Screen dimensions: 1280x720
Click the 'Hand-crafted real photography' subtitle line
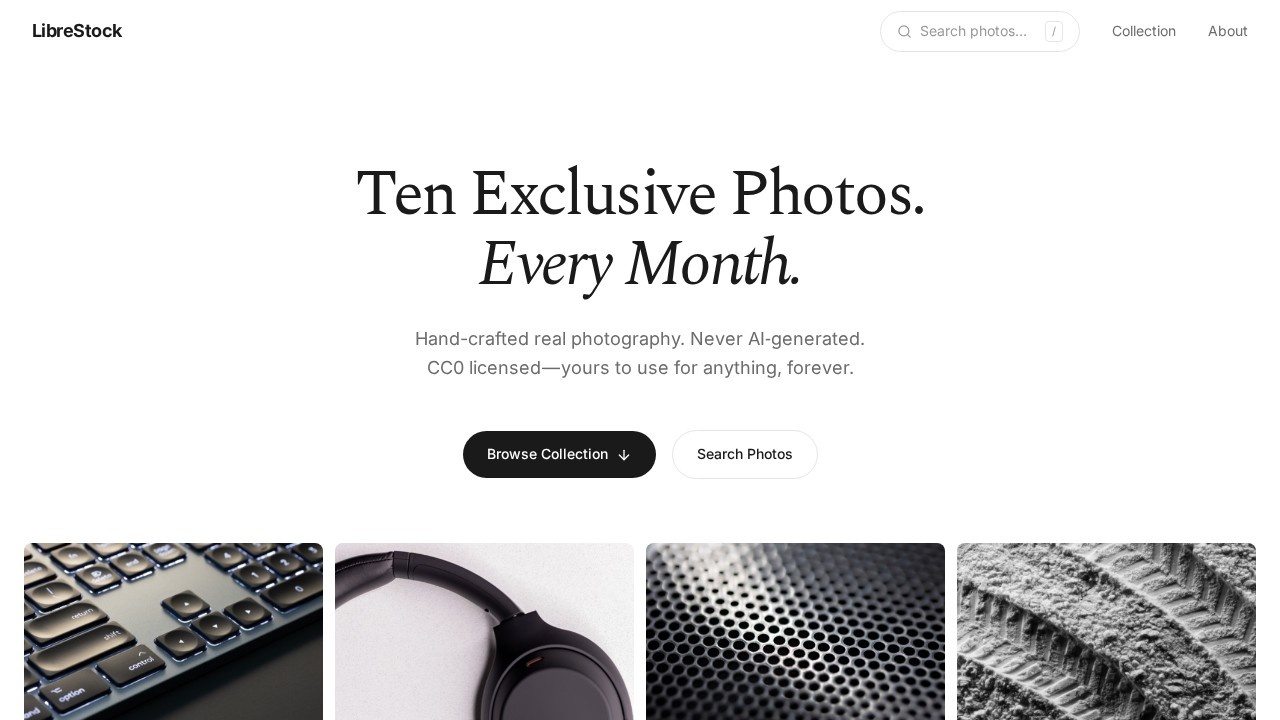(x=640, y=339)
